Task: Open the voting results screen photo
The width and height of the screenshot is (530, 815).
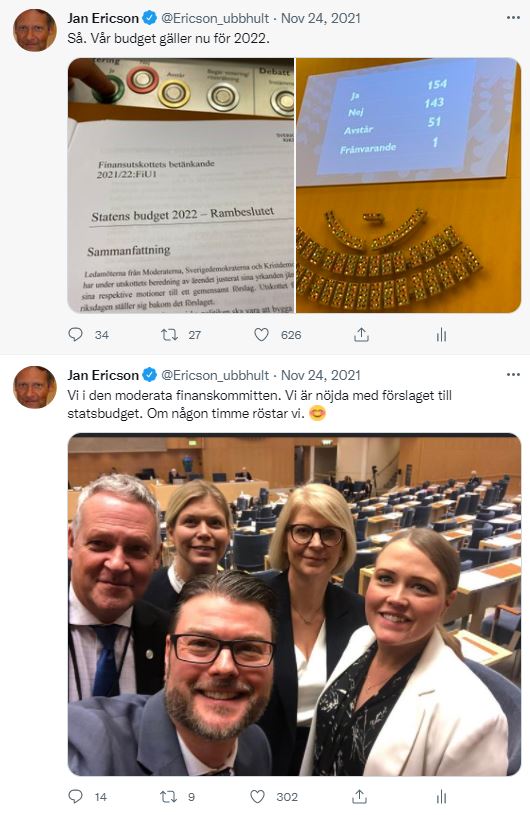Action: 408,185
